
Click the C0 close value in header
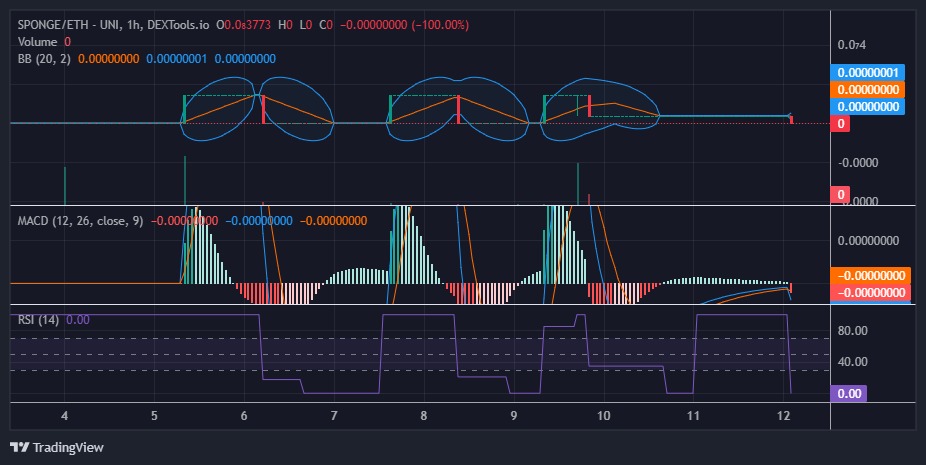point(326,25)
